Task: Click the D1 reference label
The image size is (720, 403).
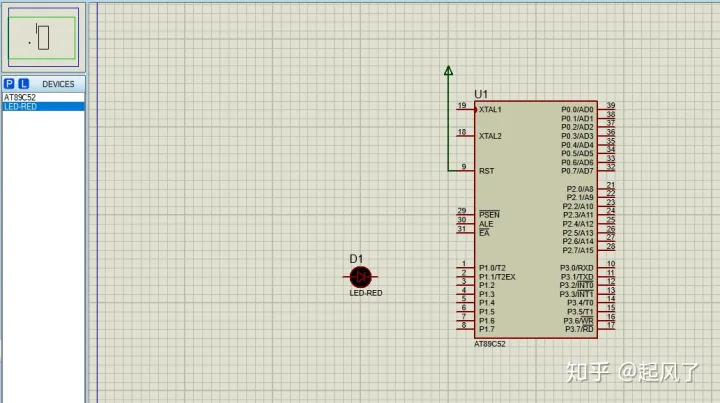Action: [x=356, y=259]
